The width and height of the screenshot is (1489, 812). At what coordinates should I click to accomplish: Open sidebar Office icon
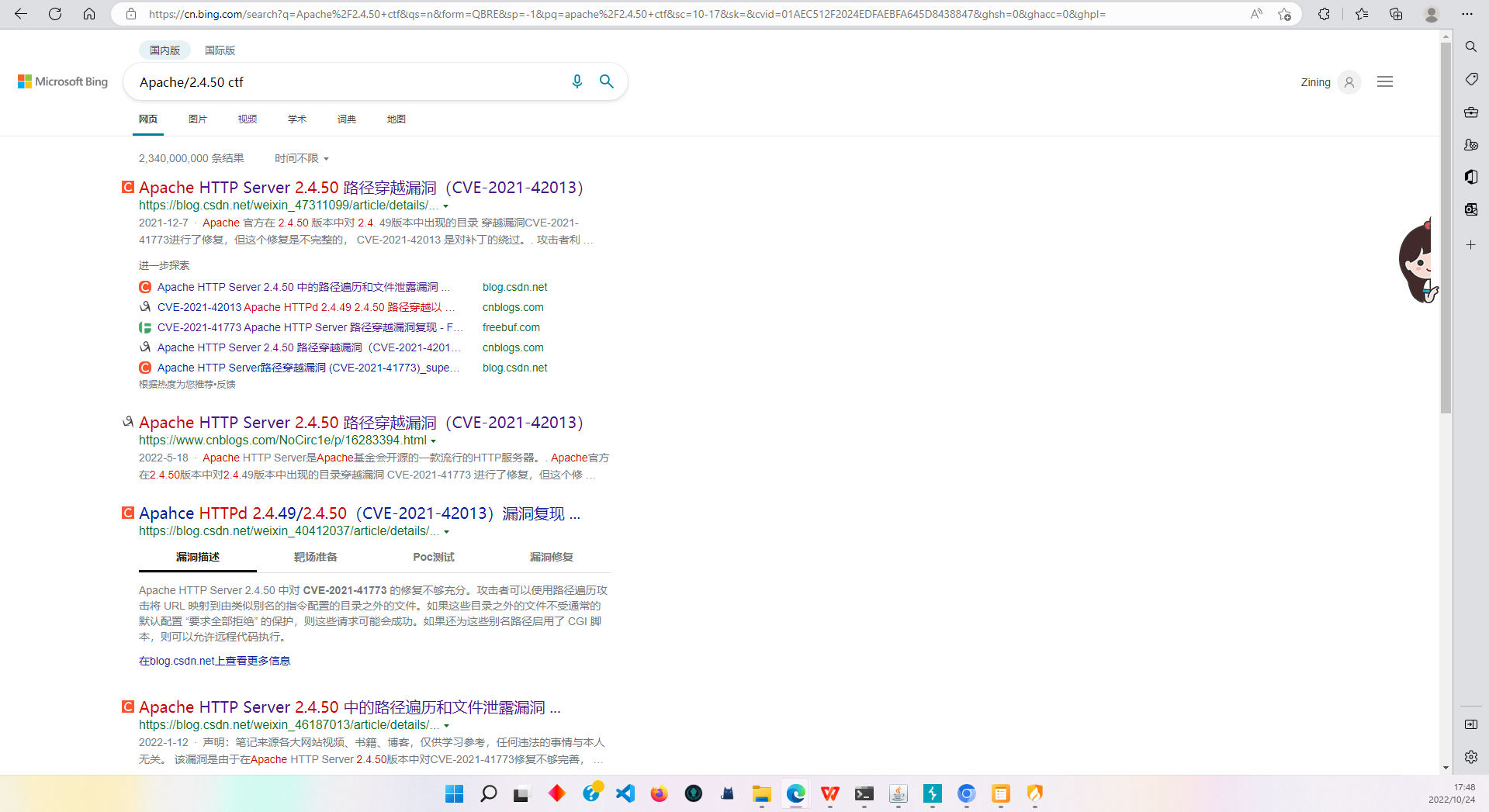coord(1471,177)
